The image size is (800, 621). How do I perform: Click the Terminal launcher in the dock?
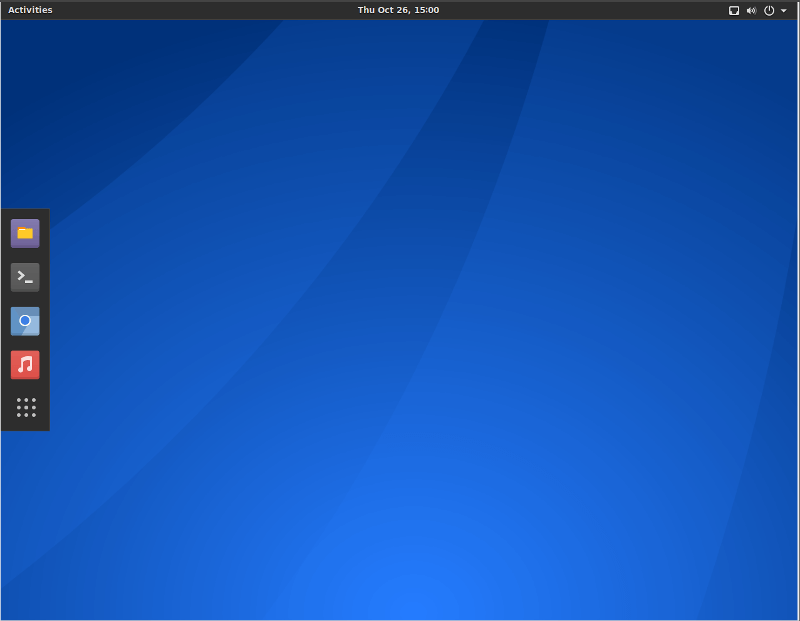pos(24,277)
